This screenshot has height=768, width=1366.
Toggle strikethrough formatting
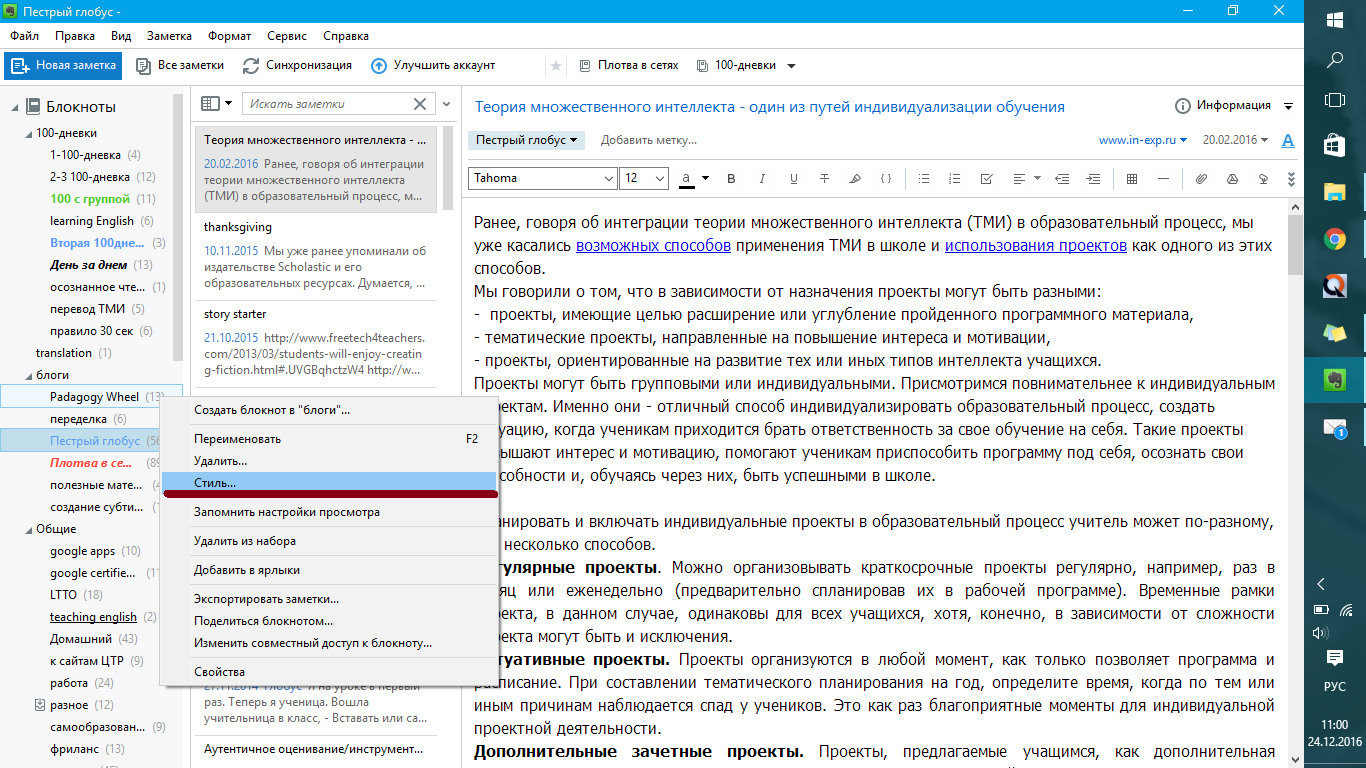pyautogui.click(x=824, y=179)
